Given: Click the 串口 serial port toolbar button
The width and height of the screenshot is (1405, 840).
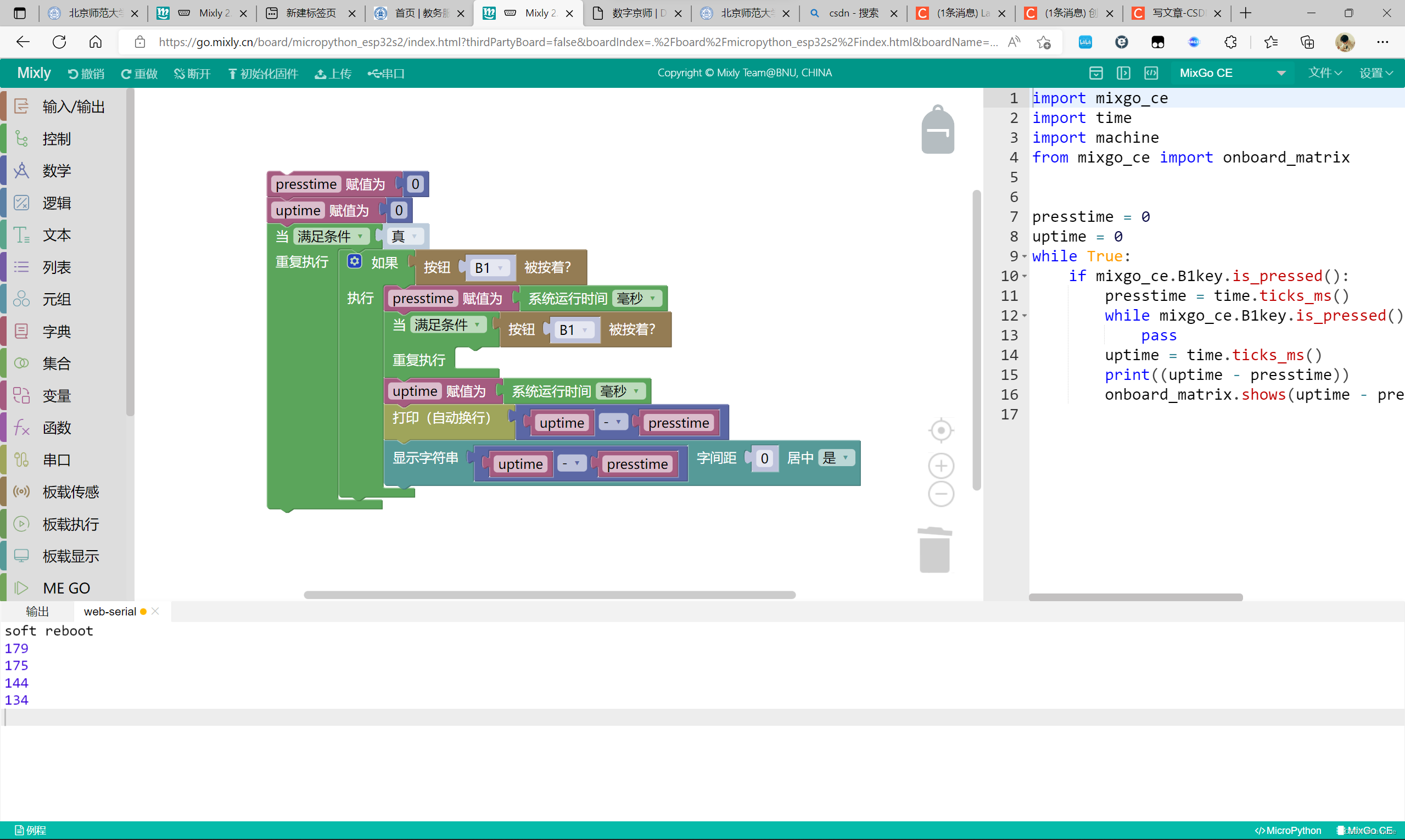Looking at the screenshot, I should click(386, 74).
